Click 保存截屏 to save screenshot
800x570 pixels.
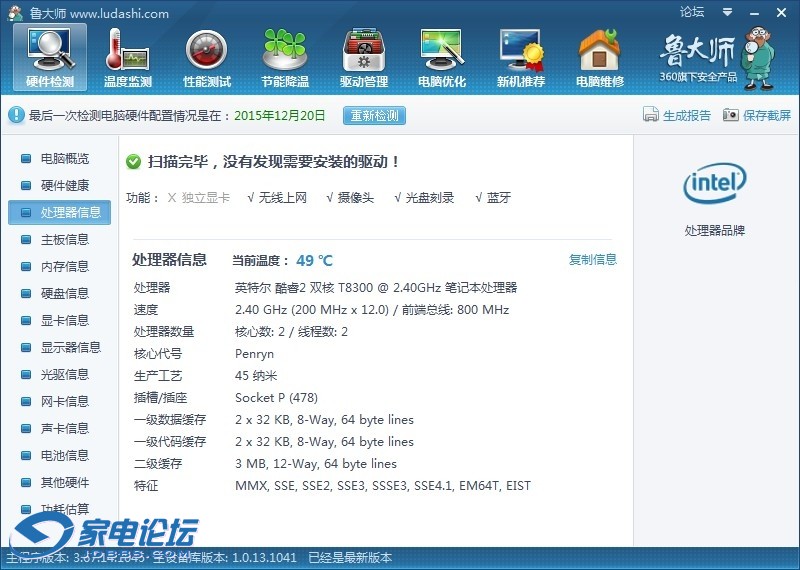coord(757,115)
